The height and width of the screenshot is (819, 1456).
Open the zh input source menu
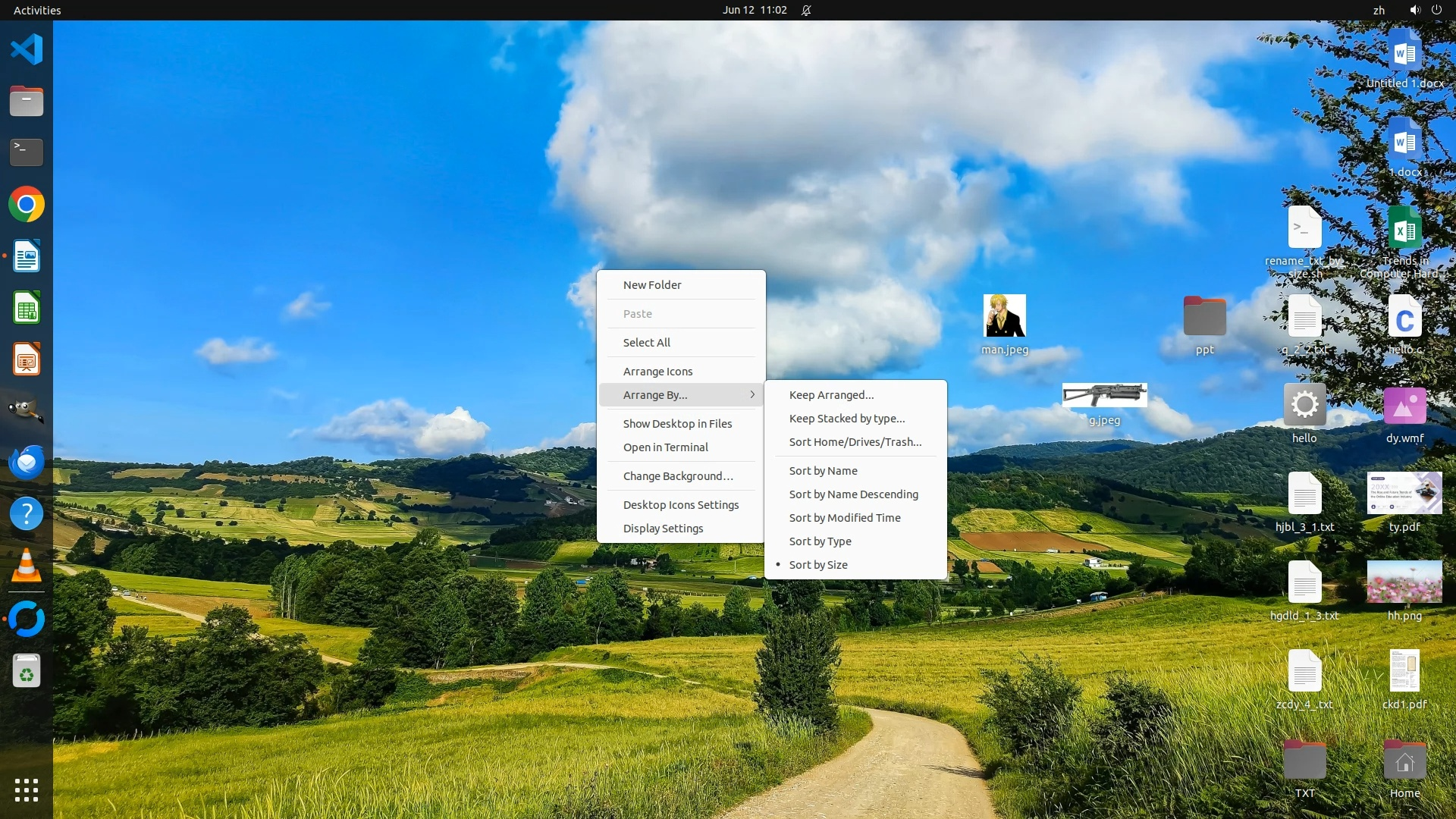pyautogui.click(x=1379, y=10)
